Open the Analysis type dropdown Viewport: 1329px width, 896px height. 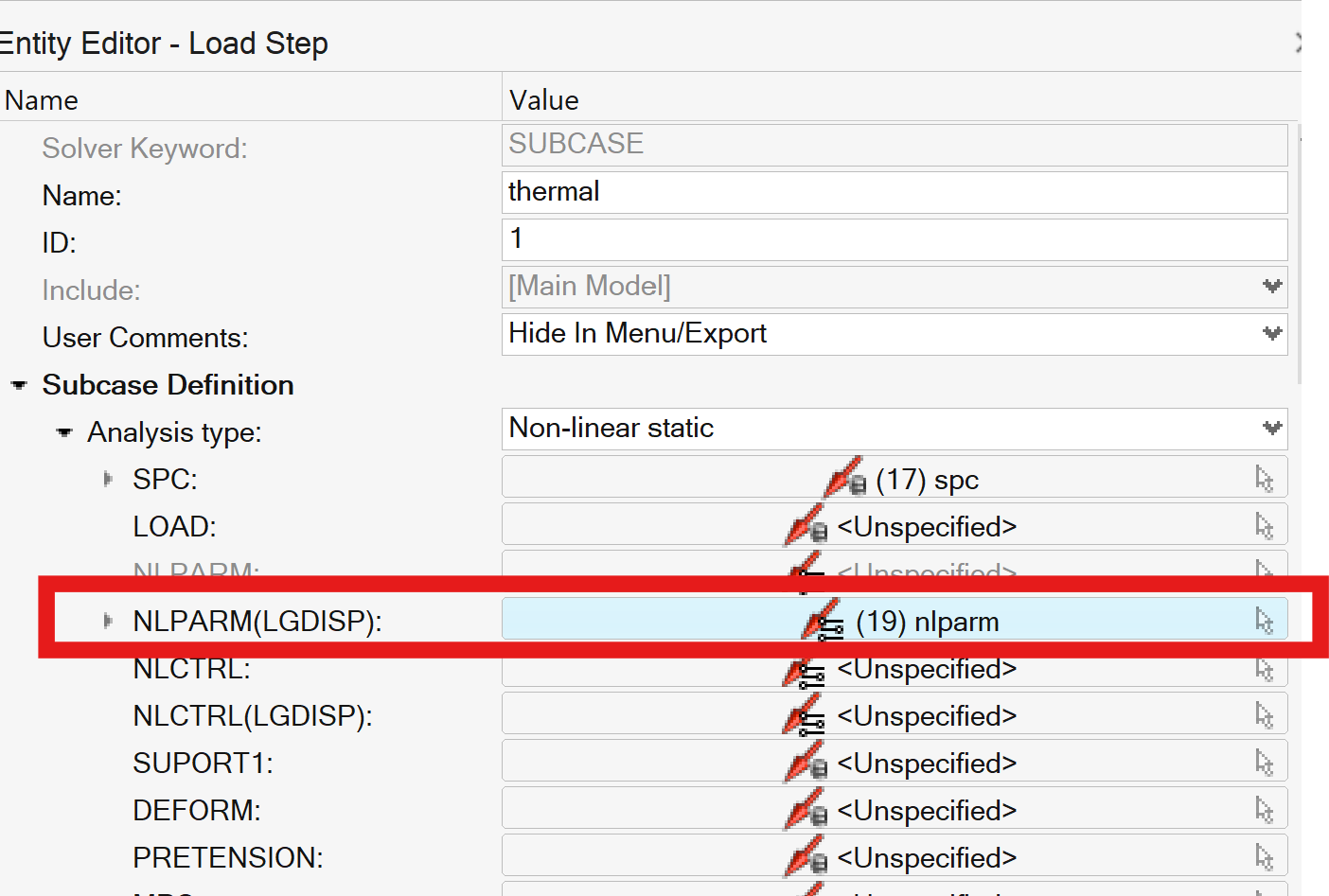(x=1272, y=429)
